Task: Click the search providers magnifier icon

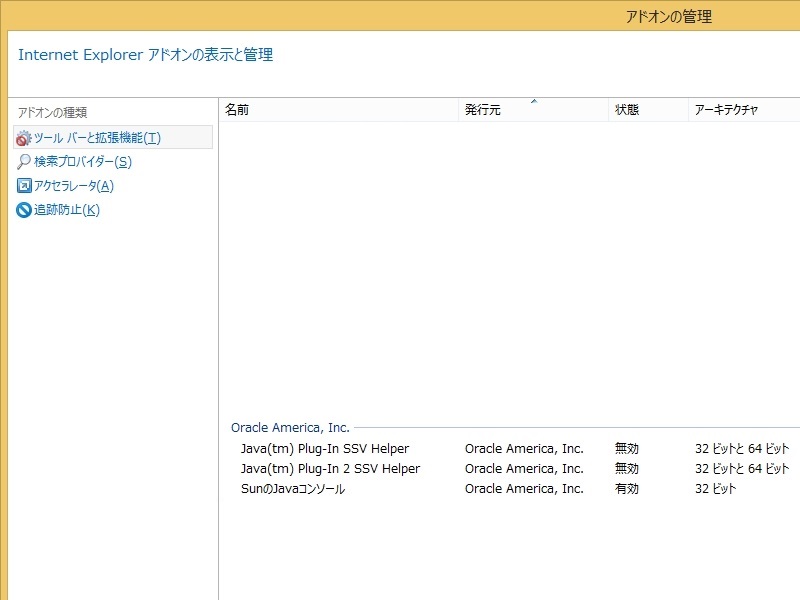Action: 23,162
